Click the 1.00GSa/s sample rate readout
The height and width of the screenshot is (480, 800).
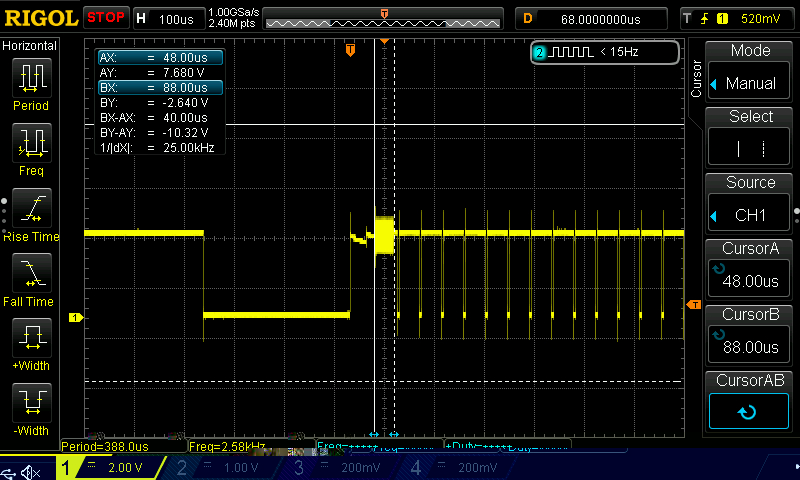[x=234, y=12]
